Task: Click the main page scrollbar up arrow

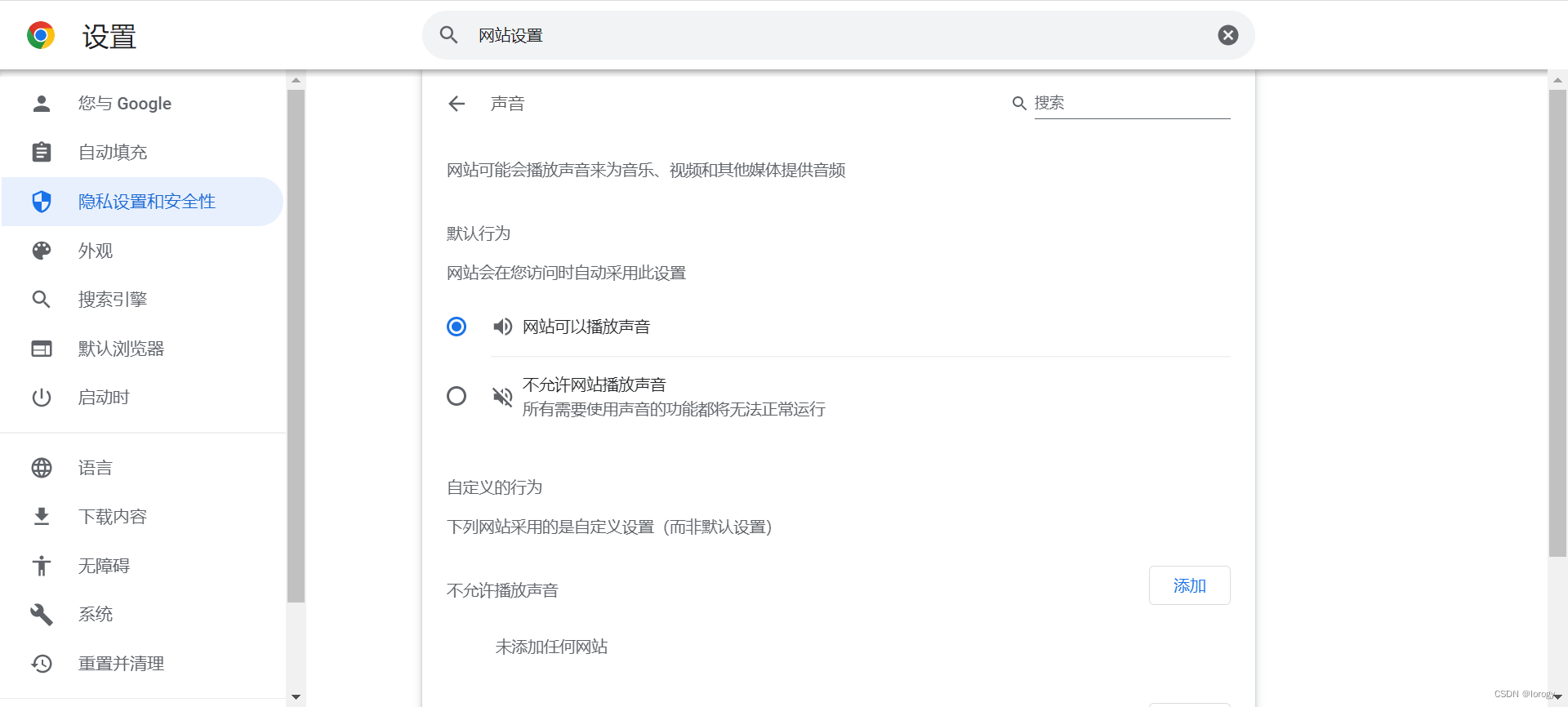Action: point(1557,80)
